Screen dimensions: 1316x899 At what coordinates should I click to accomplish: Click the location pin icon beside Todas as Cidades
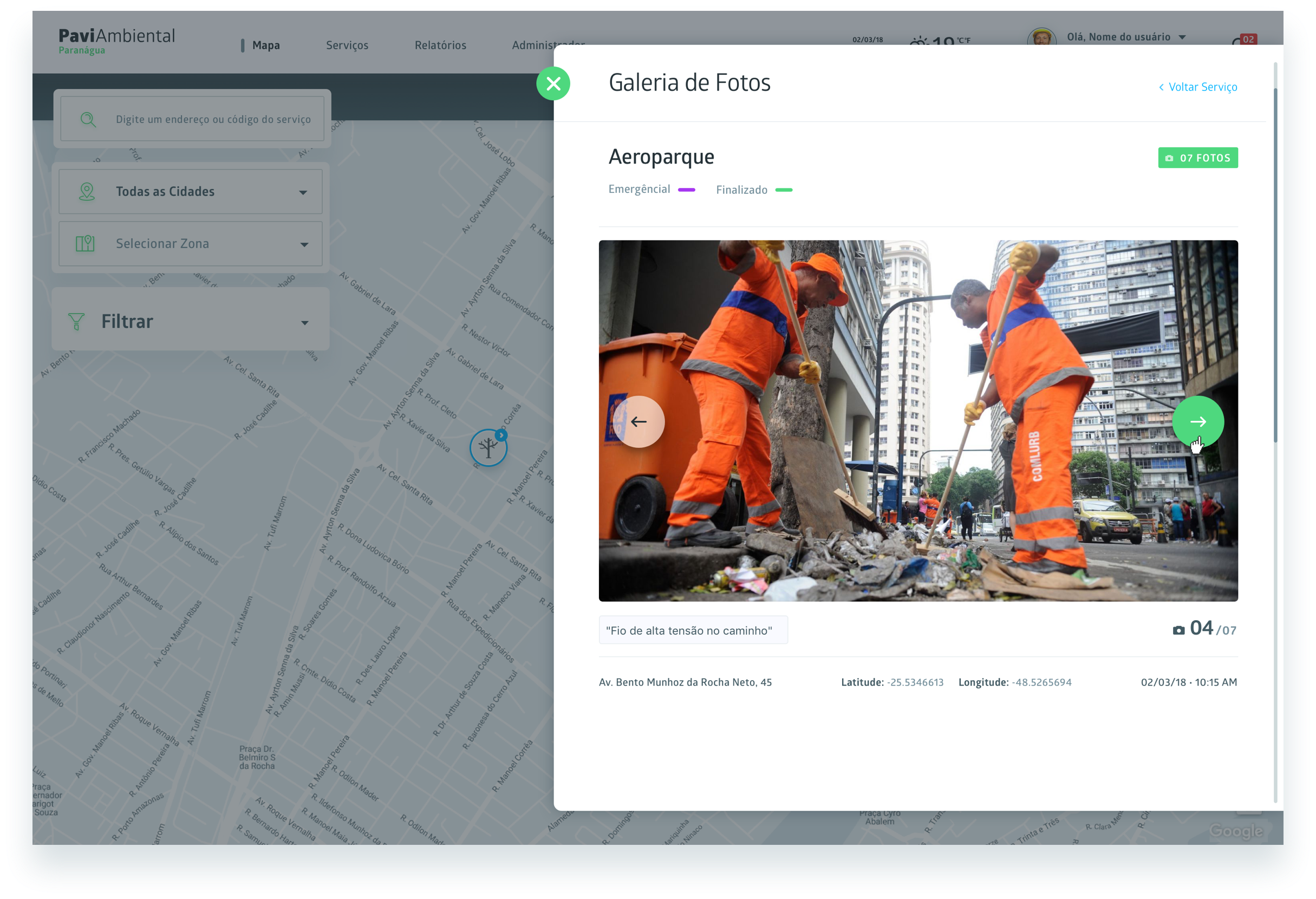tap(87, 191)
